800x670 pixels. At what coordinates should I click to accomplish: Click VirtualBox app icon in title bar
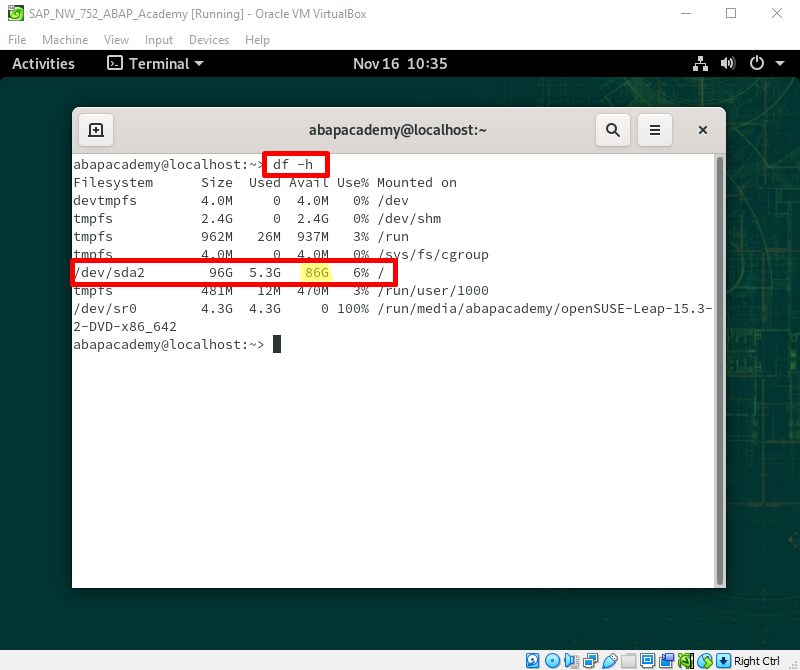[x=16, y=13]
